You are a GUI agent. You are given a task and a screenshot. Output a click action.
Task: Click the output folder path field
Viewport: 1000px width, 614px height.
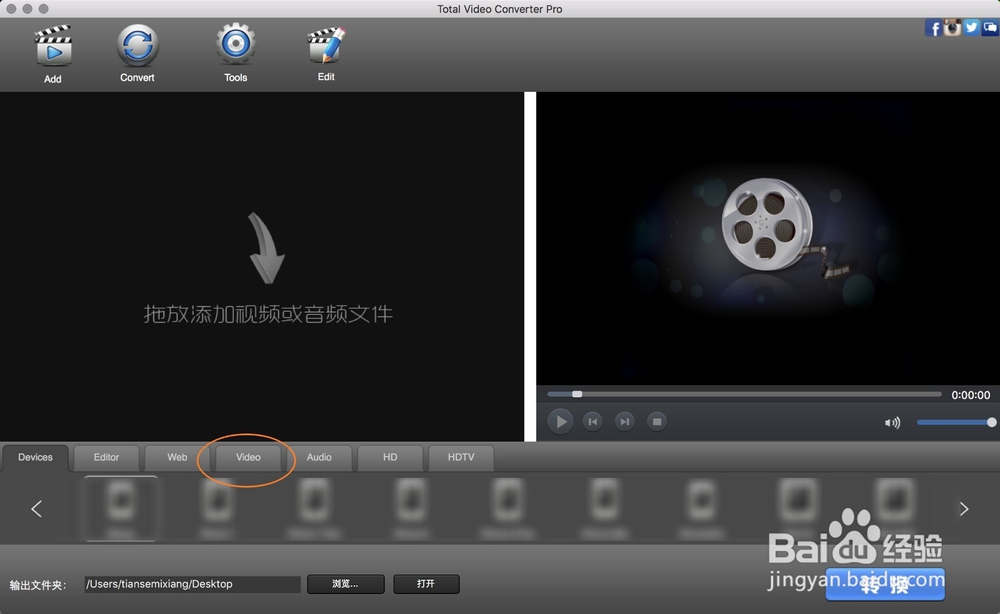192,584
